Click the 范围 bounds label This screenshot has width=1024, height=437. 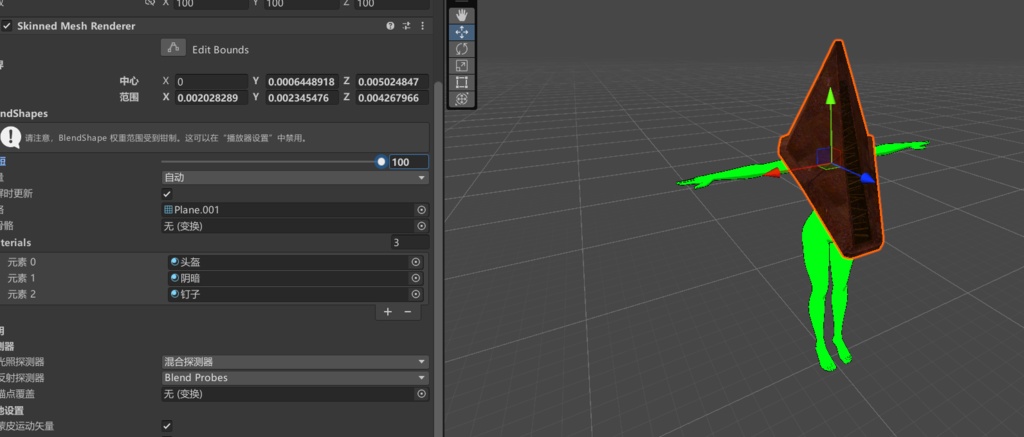click(129, 97)
